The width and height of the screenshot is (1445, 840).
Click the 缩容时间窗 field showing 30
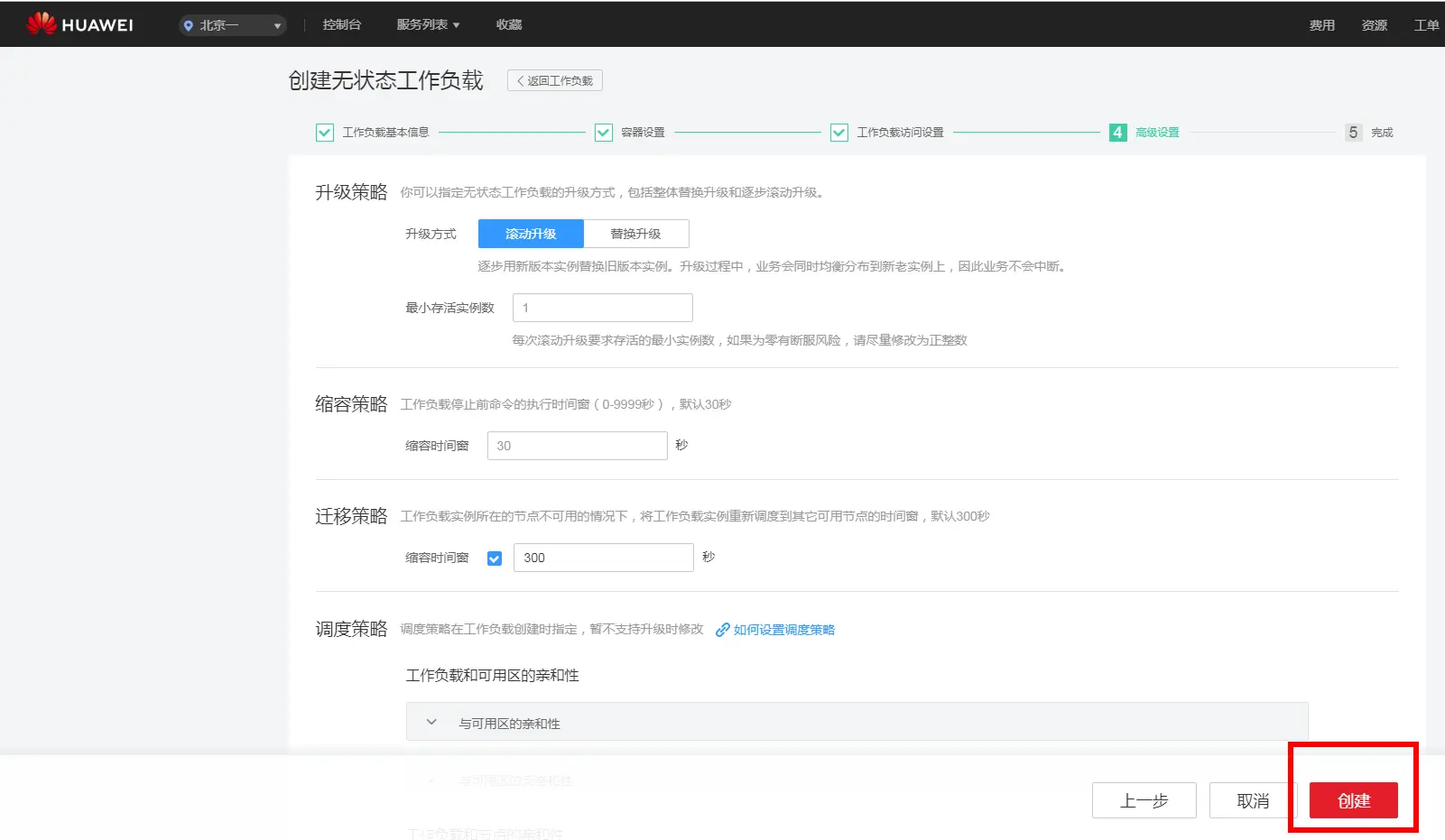click(578, 446)
